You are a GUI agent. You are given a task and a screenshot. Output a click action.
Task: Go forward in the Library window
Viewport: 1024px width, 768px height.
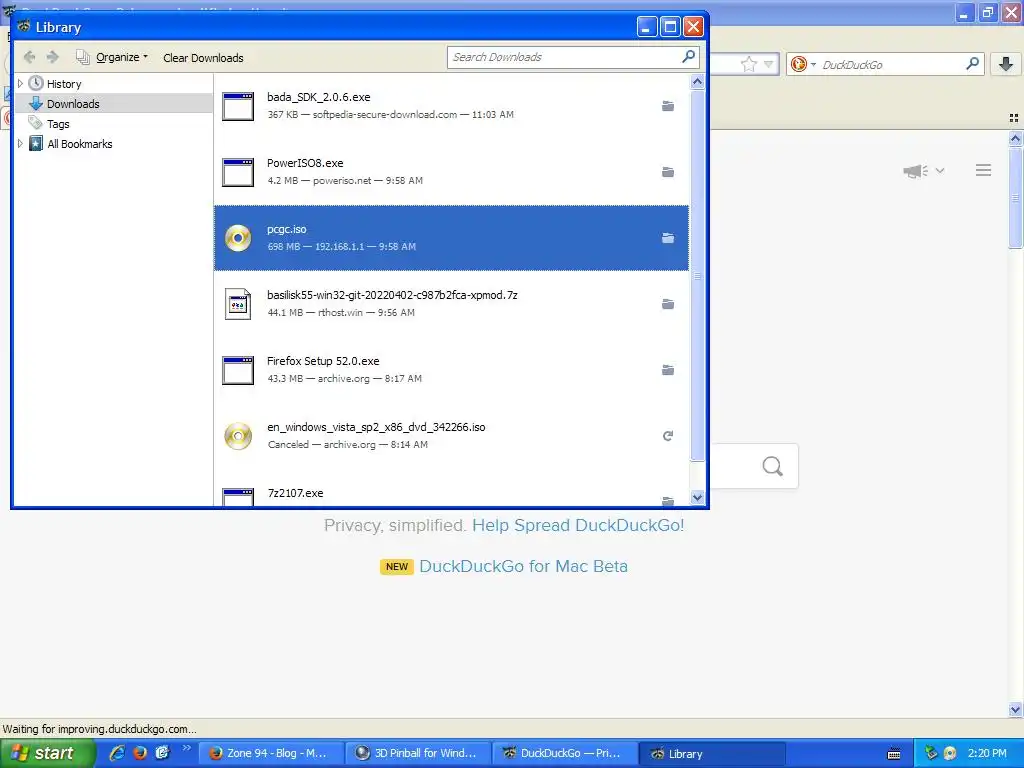[x=53, y=57]
